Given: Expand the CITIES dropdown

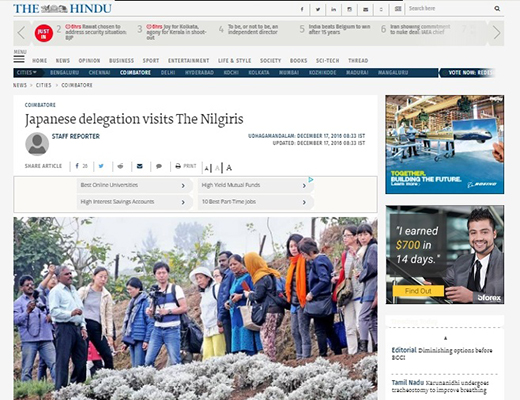Looking at the screenshot, I should (26, 73).
